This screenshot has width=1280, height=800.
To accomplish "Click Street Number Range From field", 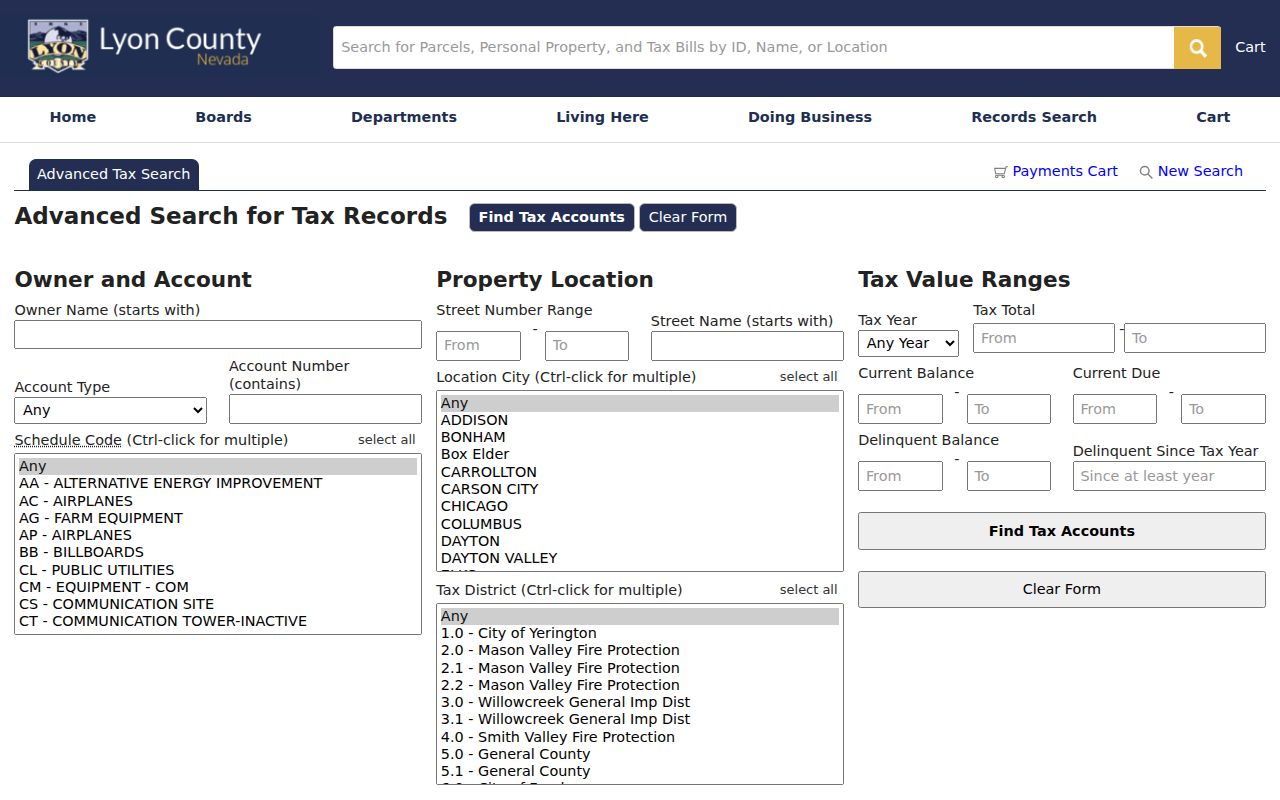I will [478, 346].
